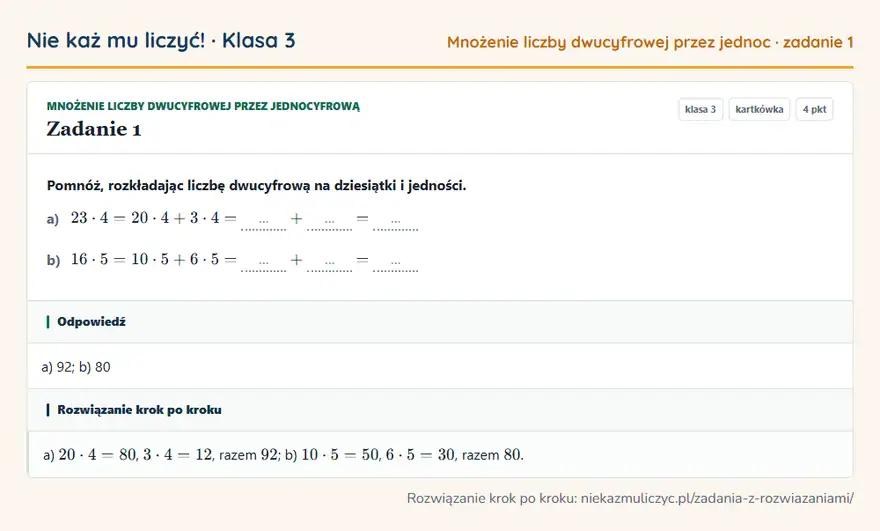Click the '4 pkt' tag
The image size is (880, 531).
(x=814, y=109)
